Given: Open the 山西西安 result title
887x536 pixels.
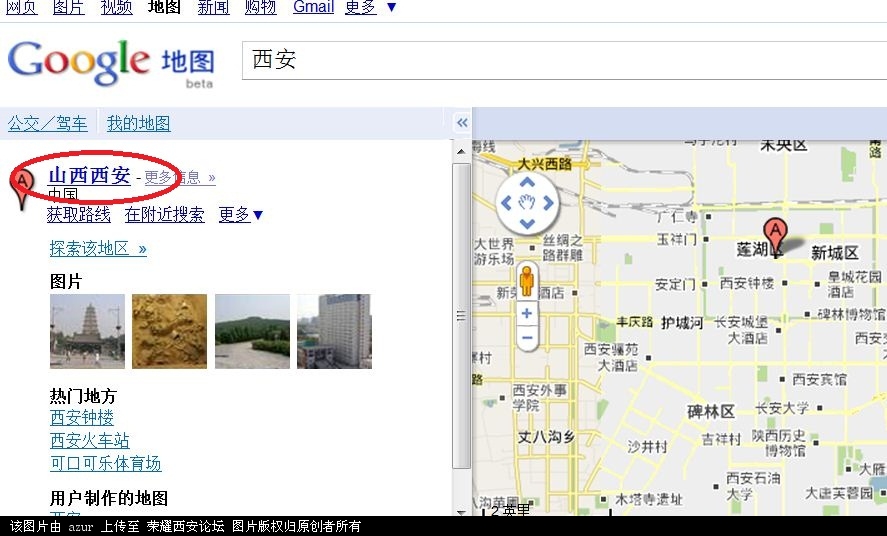Looking at the screenshot, I should [89, 176].
